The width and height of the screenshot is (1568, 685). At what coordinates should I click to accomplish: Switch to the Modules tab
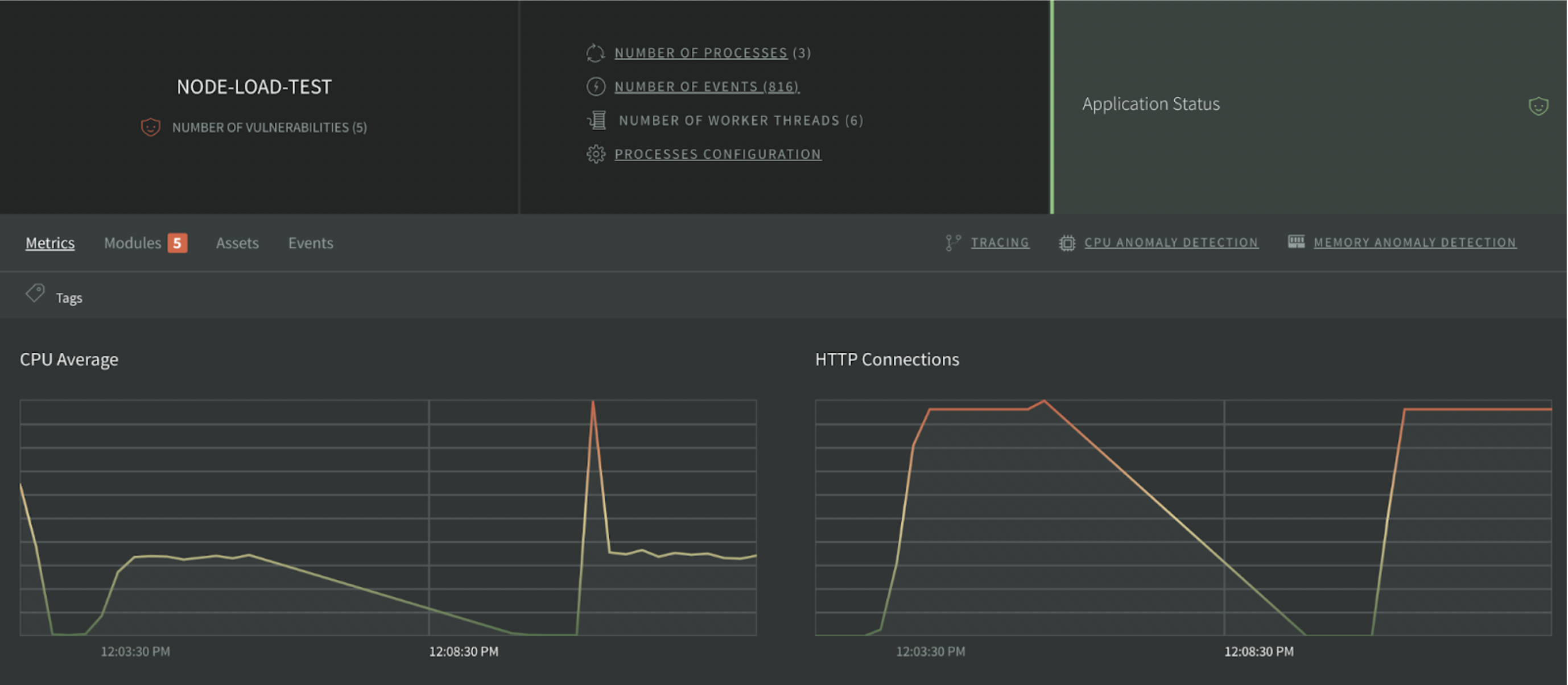(133, 243)
